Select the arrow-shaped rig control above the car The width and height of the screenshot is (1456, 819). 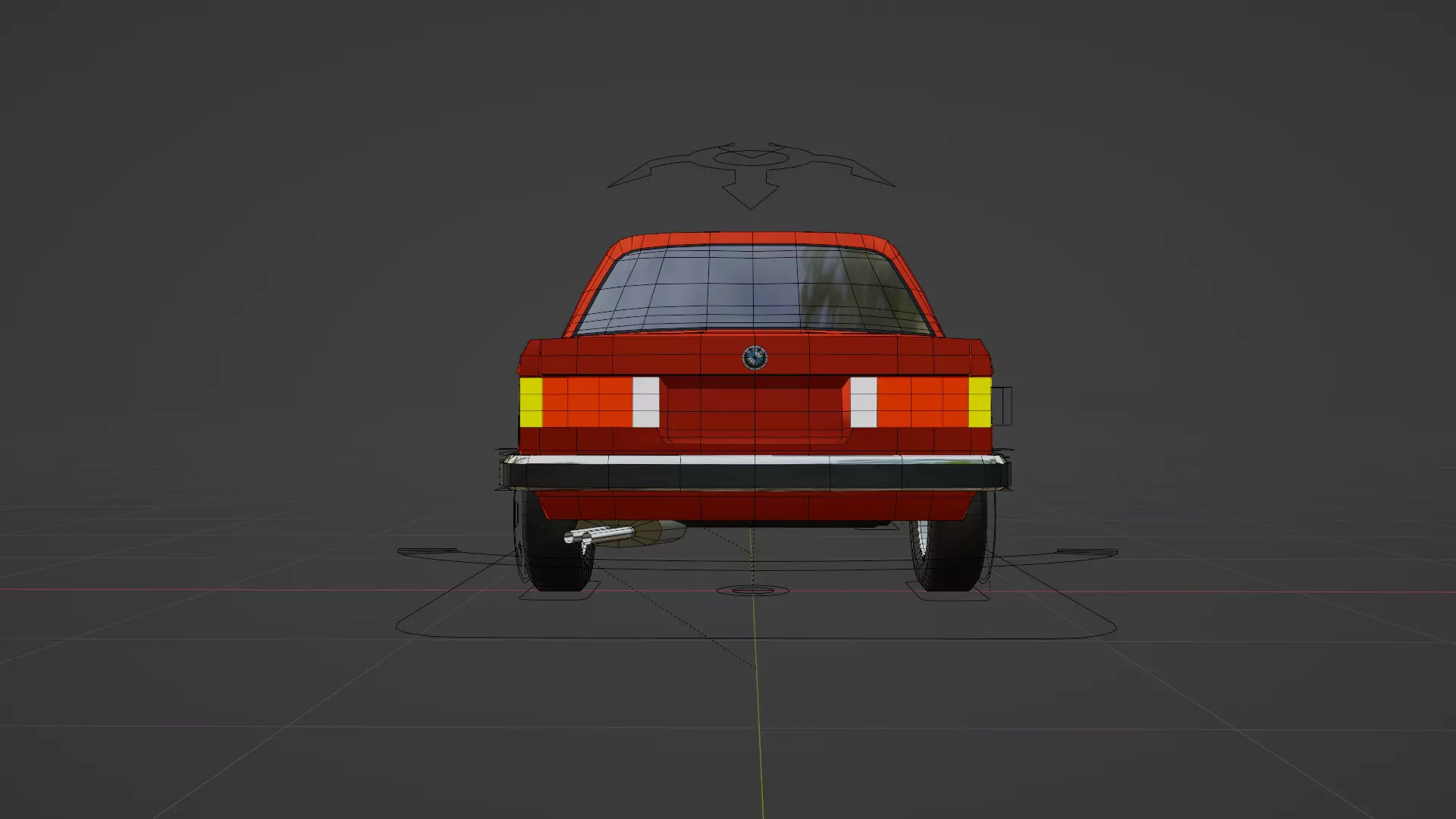751,174
